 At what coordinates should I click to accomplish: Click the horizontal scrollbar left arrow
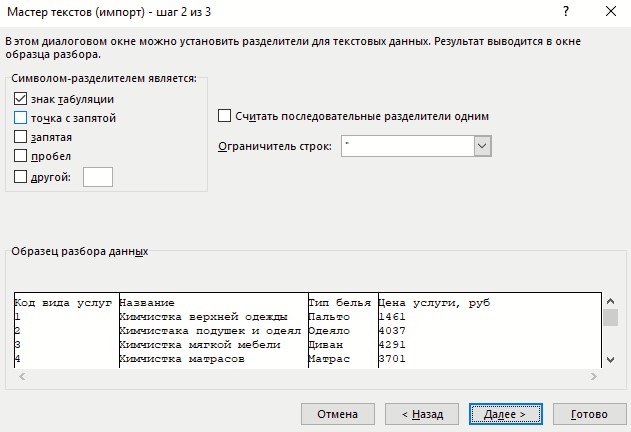point(23,376)
